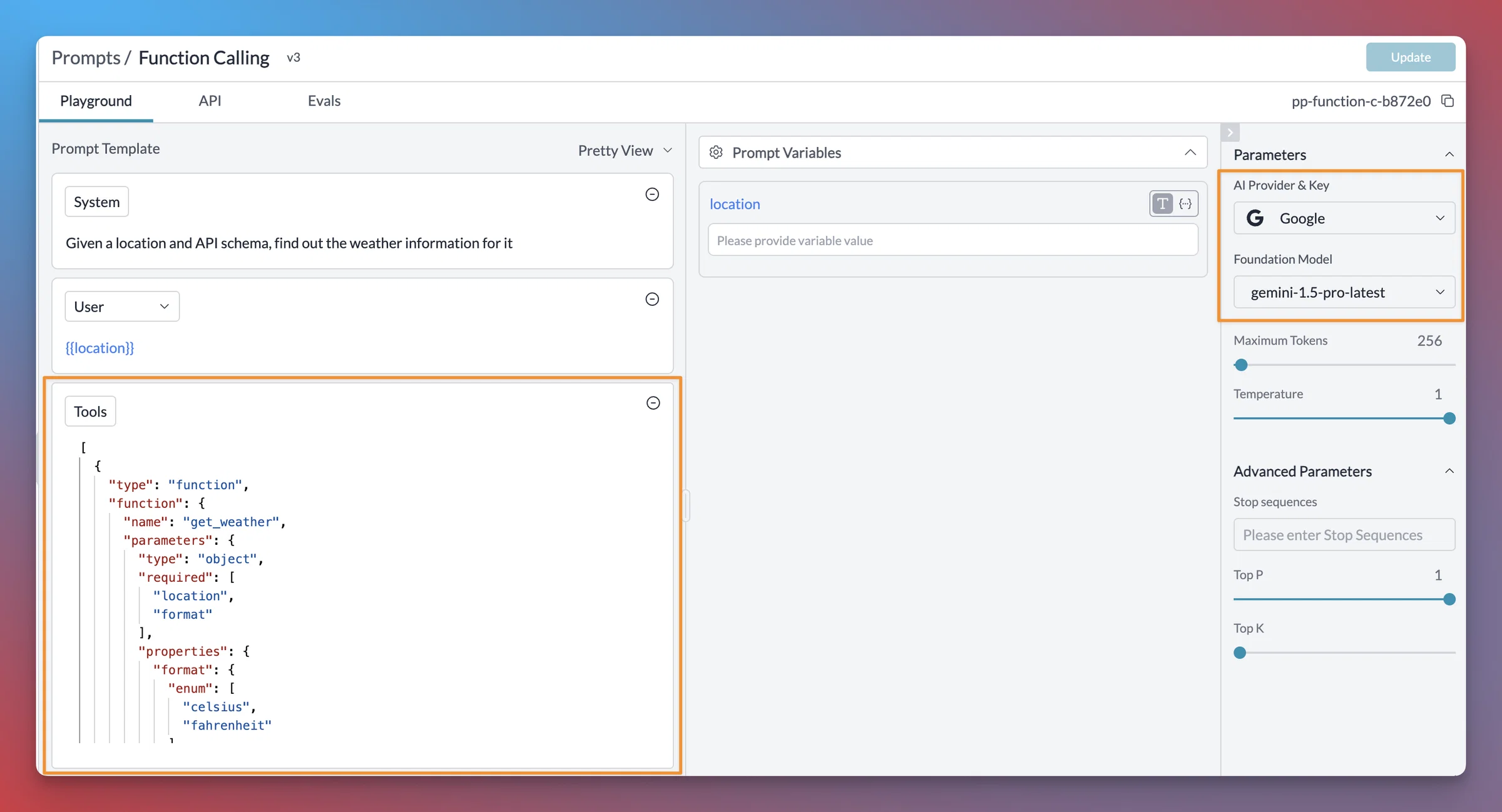Adjust the Maximum Tokens slider
This screenshot has height=812, width=1502.
1241,365
